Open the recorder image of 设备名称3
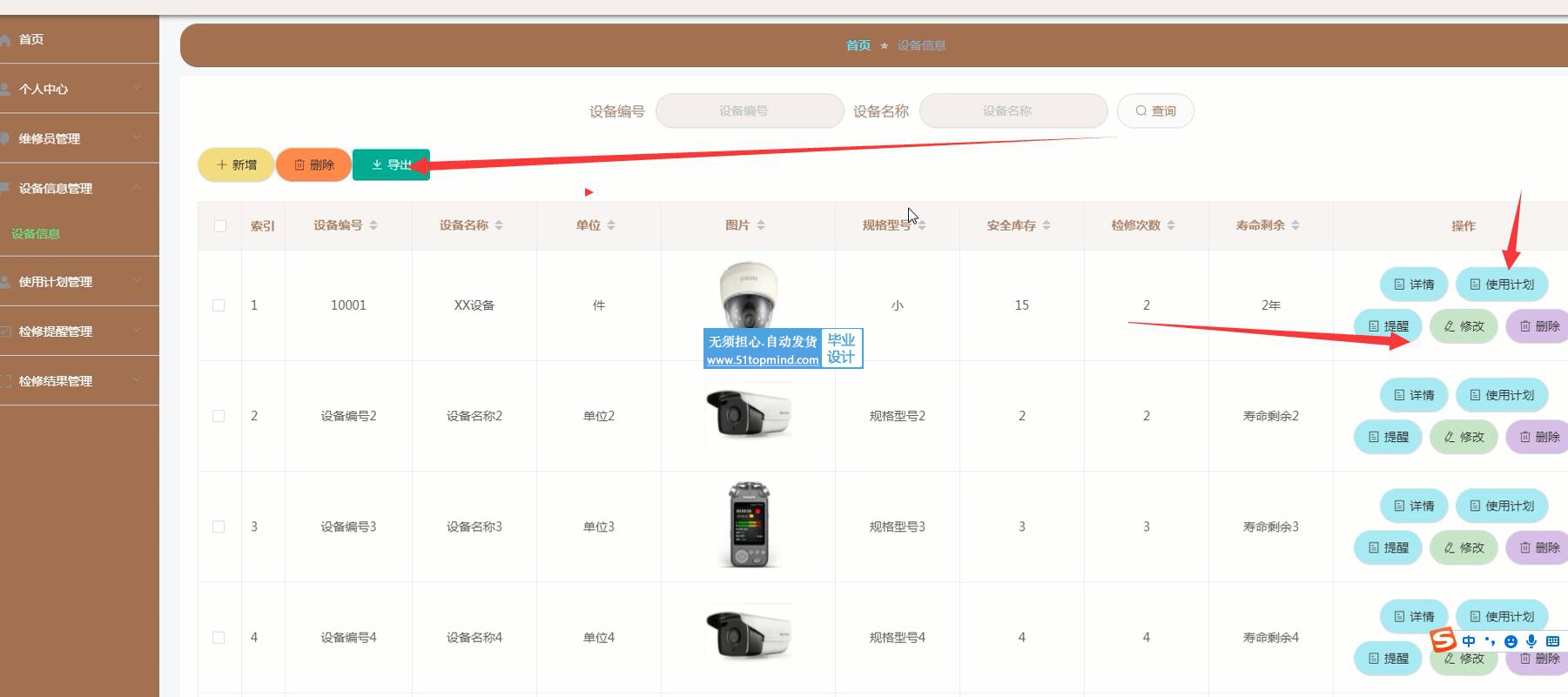 click(x=748, y=525)
